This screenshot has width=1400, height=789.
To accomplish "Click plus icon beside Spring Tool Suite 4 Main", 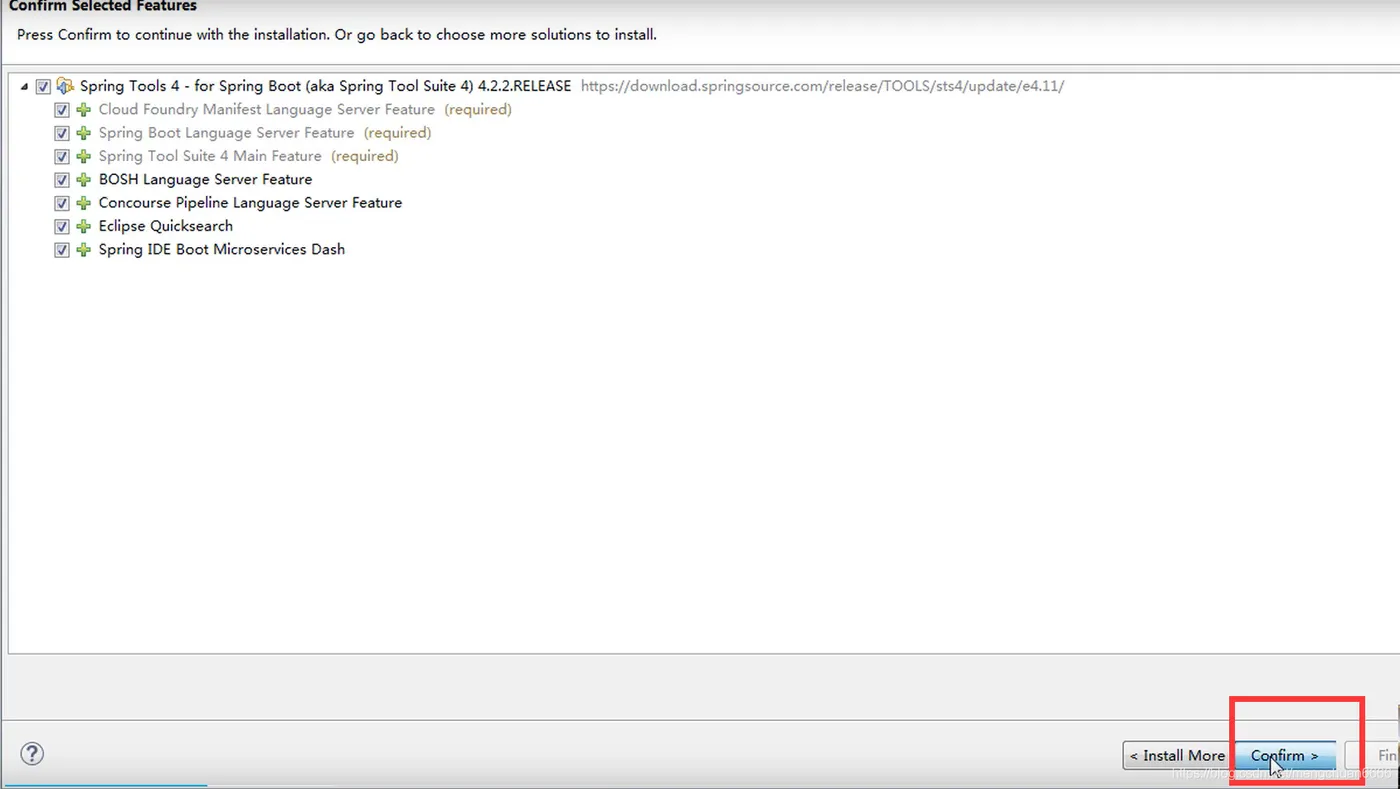I will point(83,156).
